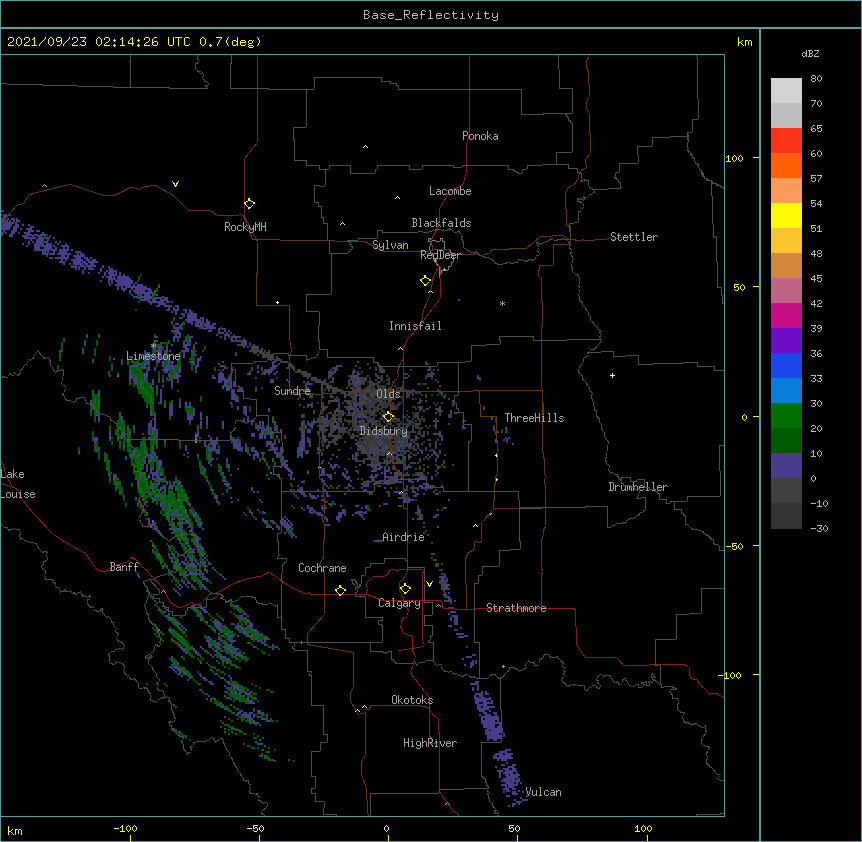Click the Ponoka city label
862x842 pixels.
480,136
